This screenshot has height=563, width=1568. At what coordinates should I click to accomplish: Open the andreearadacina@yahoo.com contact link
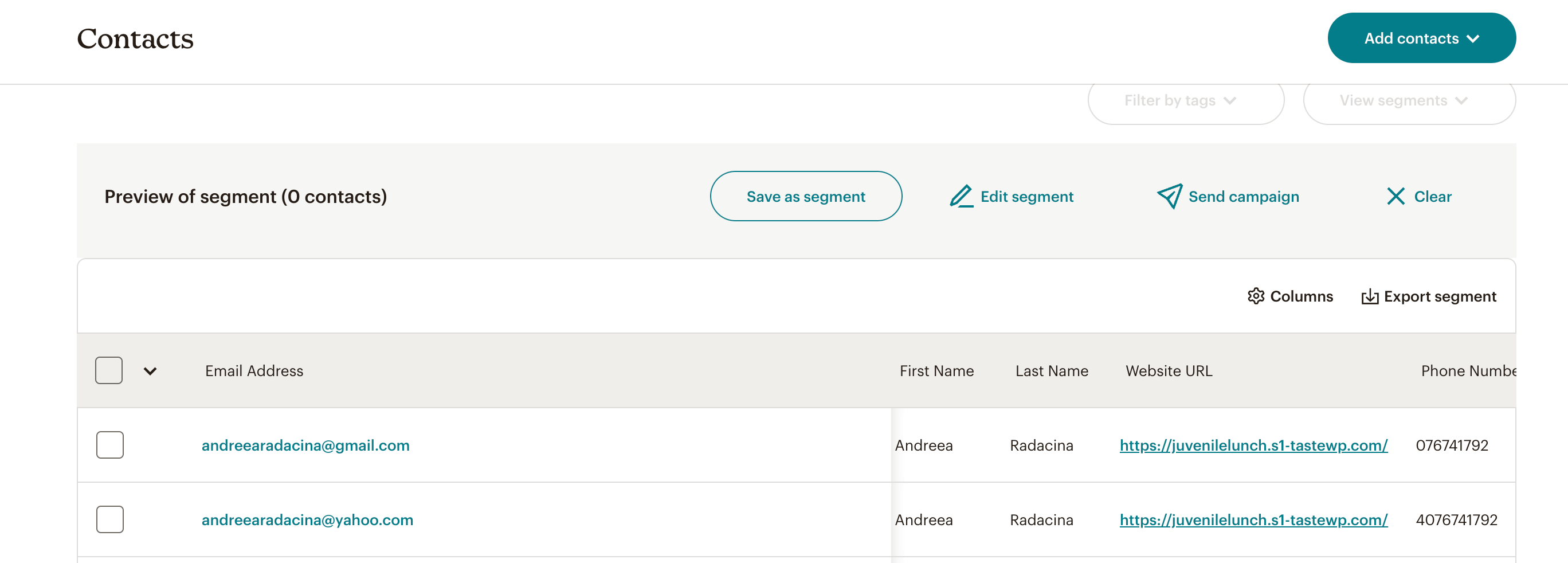pos(307,520)
